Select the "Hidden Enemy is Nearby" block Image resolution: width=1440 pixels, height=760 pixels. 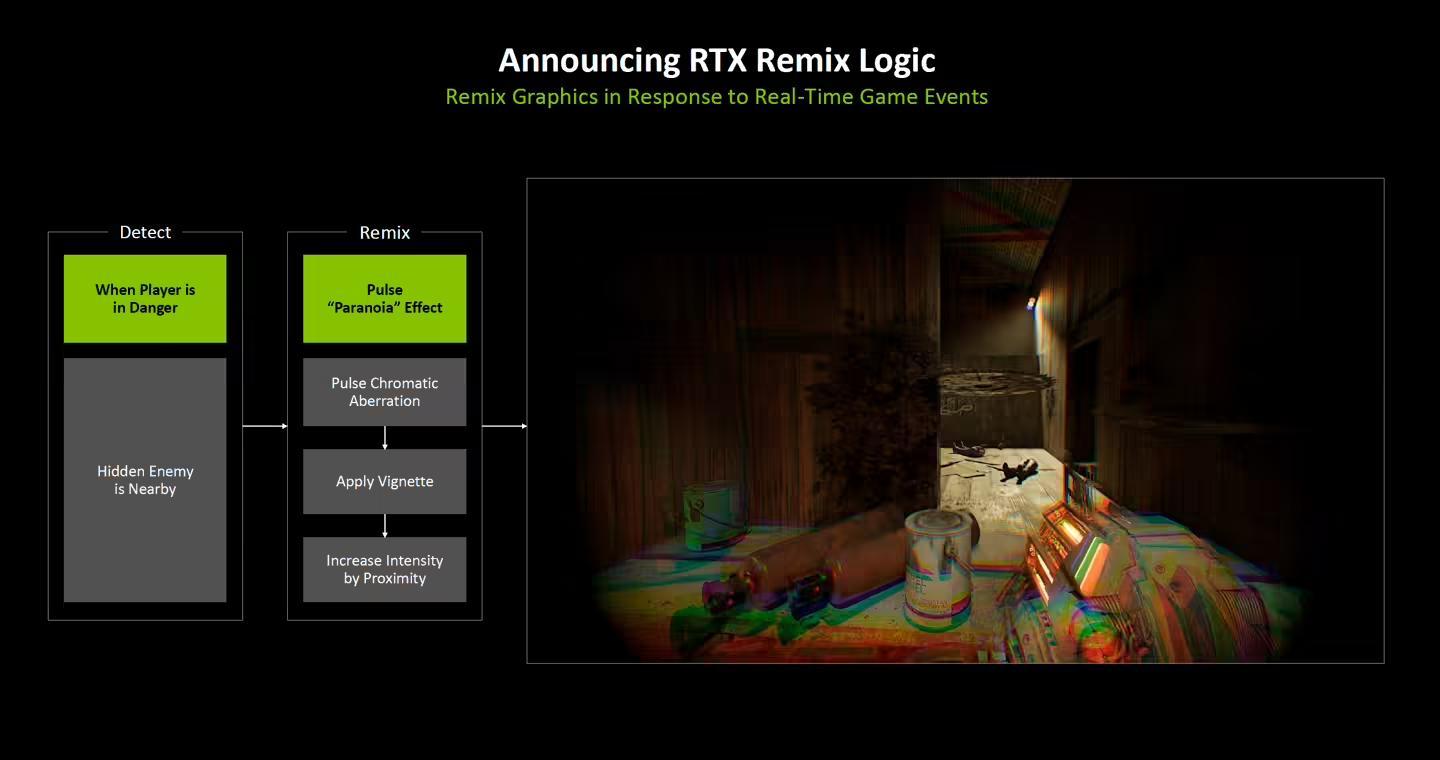tap(145, 480)
